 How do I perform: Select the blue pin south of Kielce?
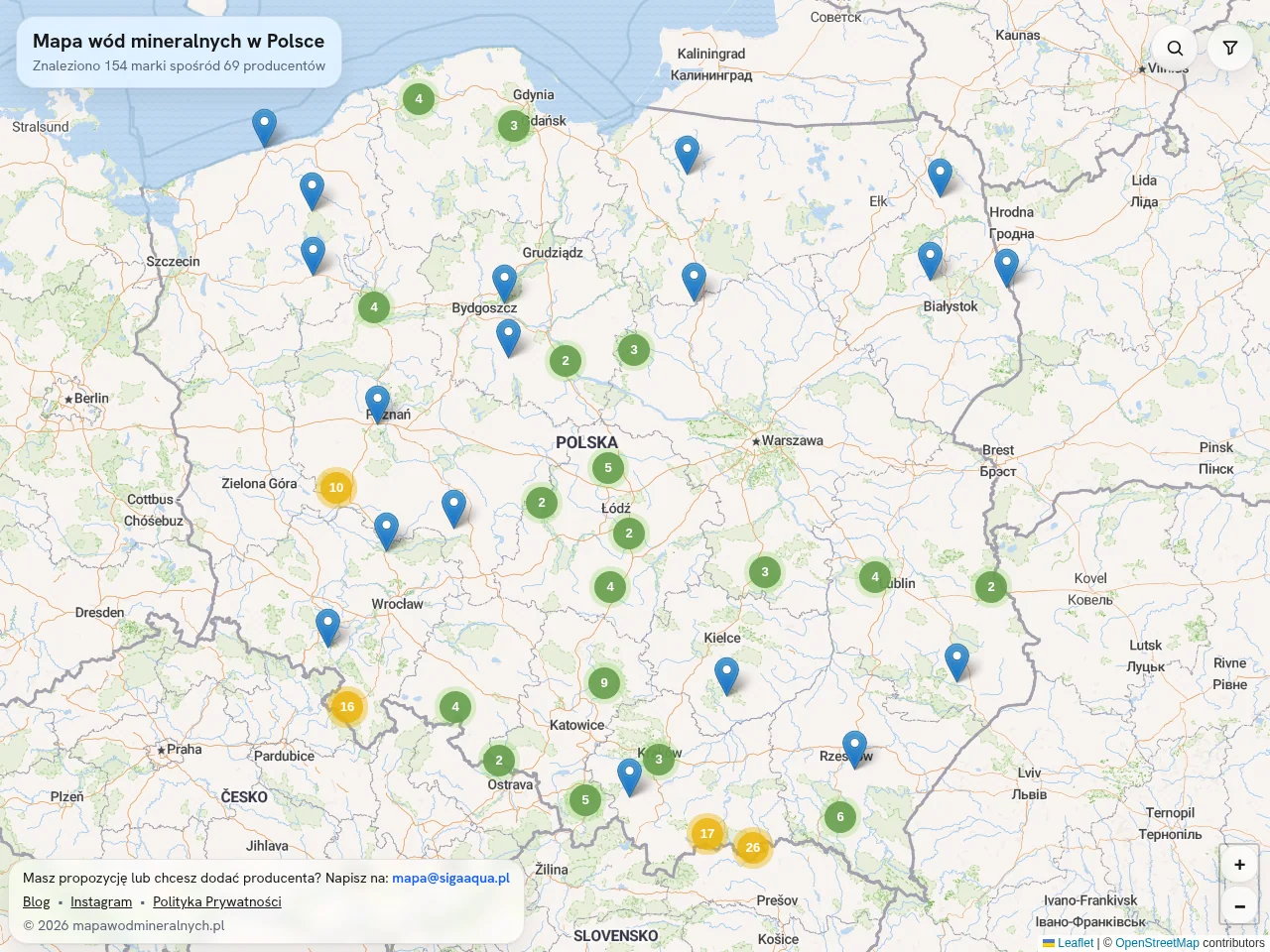pos(726,676)
